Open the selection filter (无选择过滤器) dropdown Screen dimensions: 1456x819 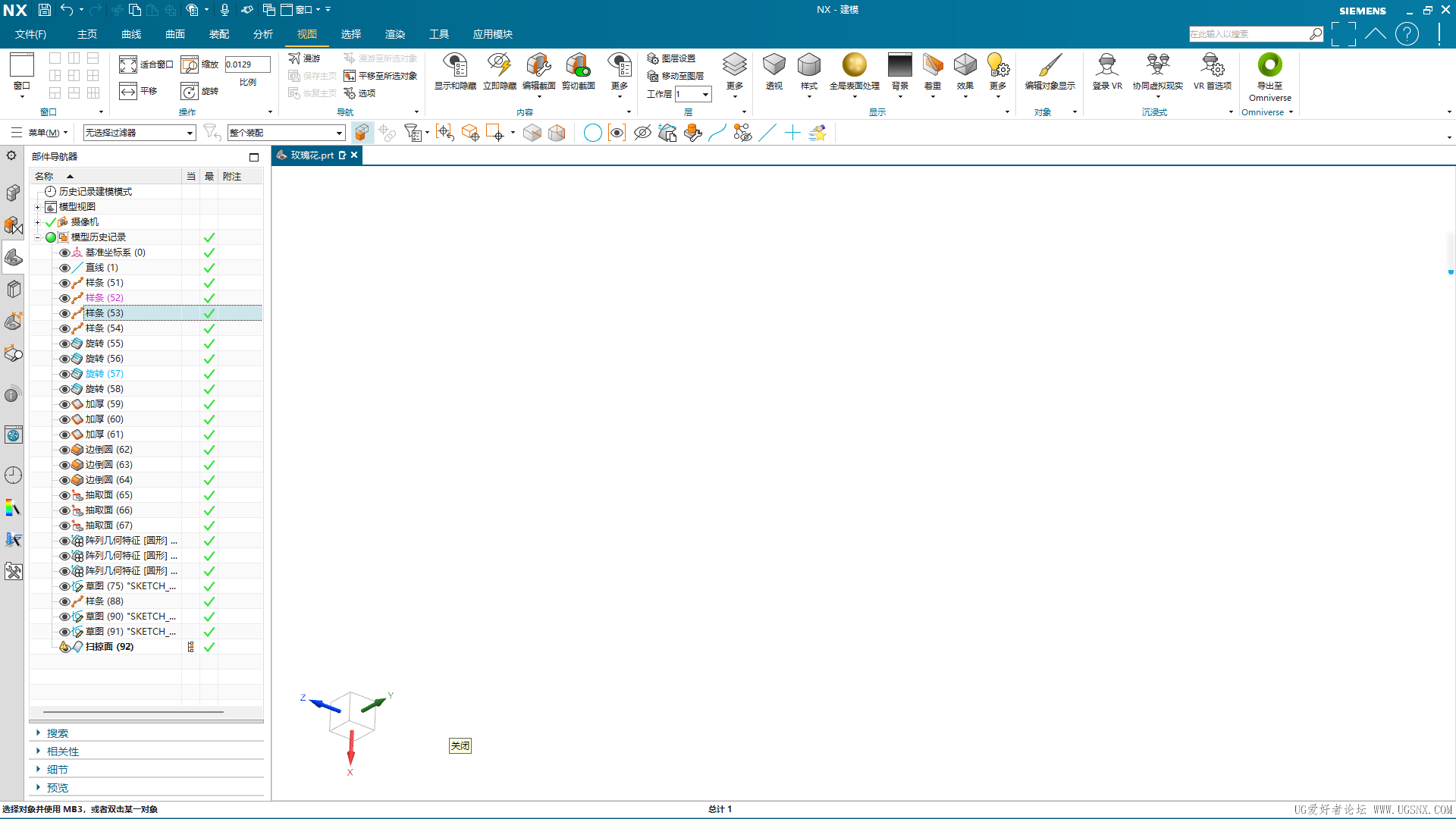click(190, 133)
